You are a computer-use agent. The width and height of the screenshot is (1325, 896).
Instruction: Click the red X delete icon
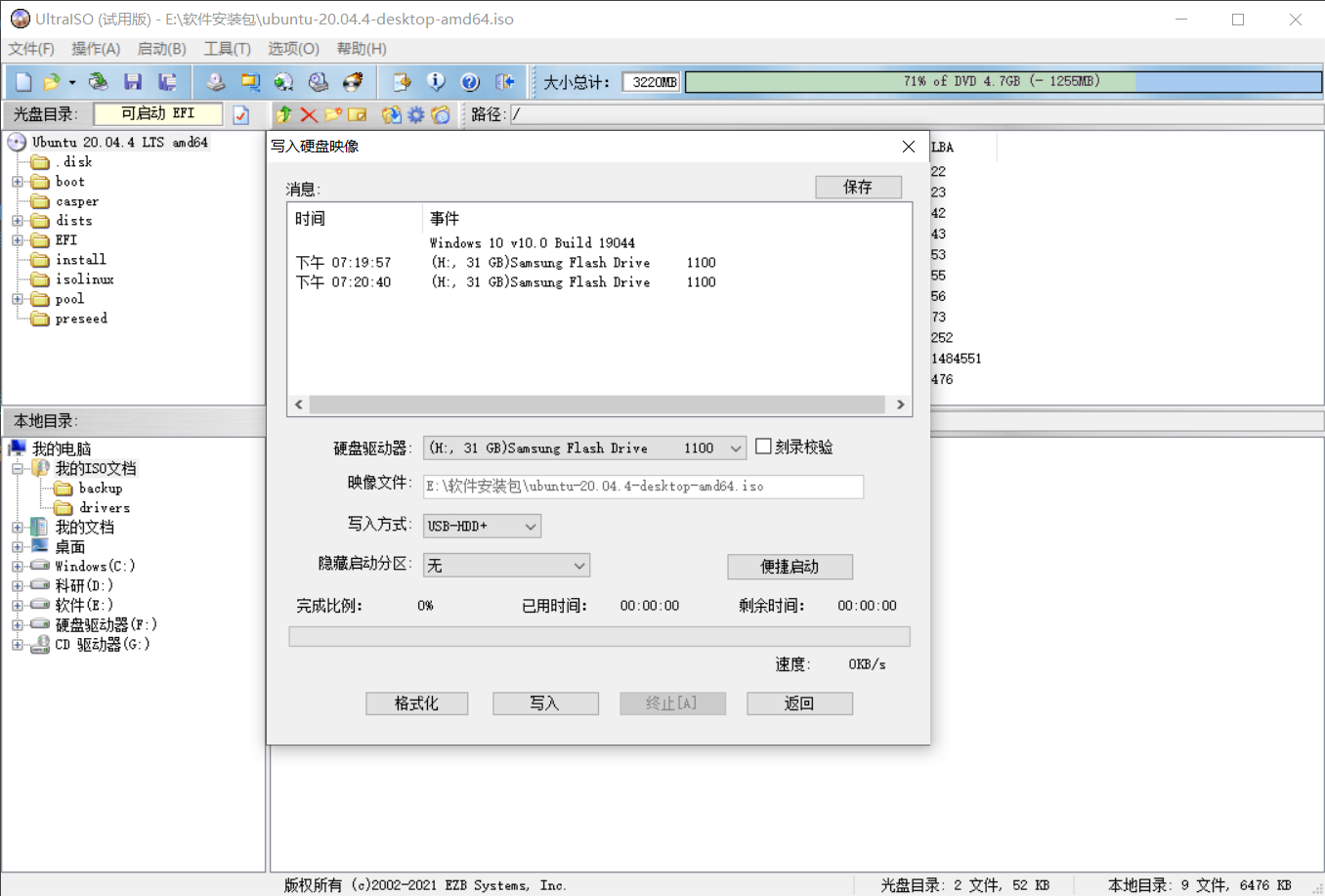(309, 114)
